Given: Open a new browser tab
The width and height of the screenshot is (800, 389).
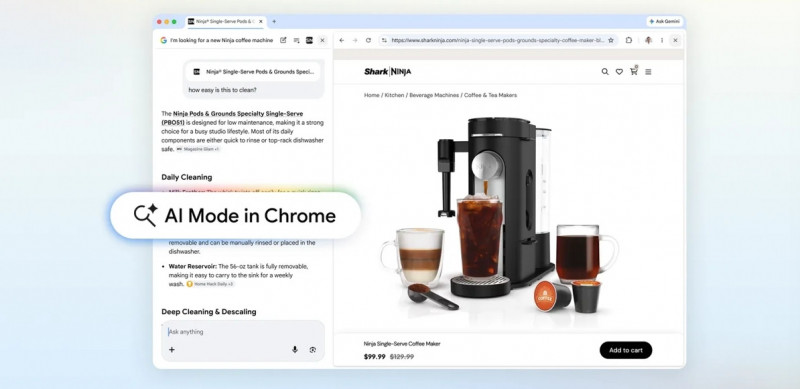Looking at the screenshot, I should click(274, 21).
